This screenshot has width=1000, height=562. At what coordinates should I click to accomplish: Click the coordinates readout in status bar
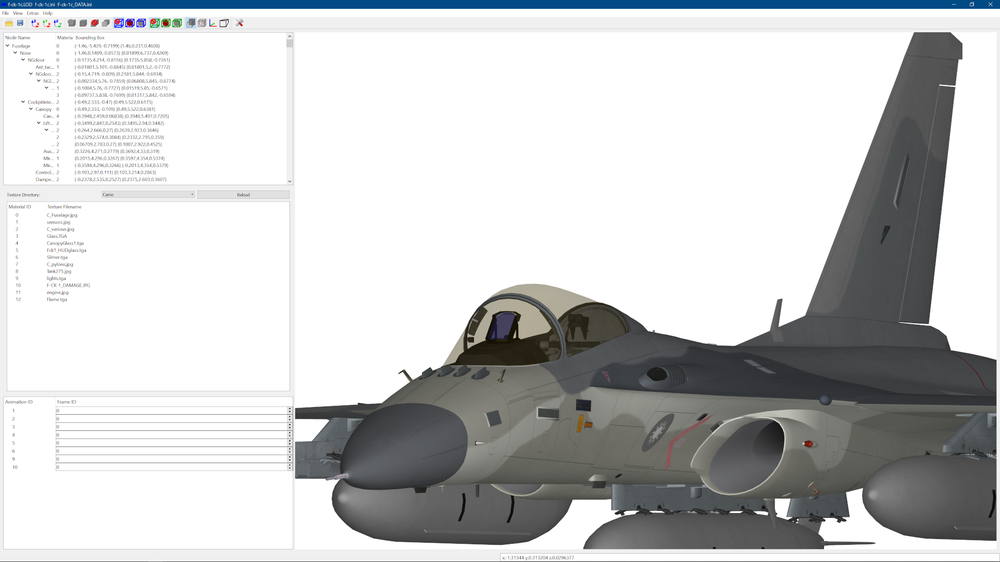538,558
